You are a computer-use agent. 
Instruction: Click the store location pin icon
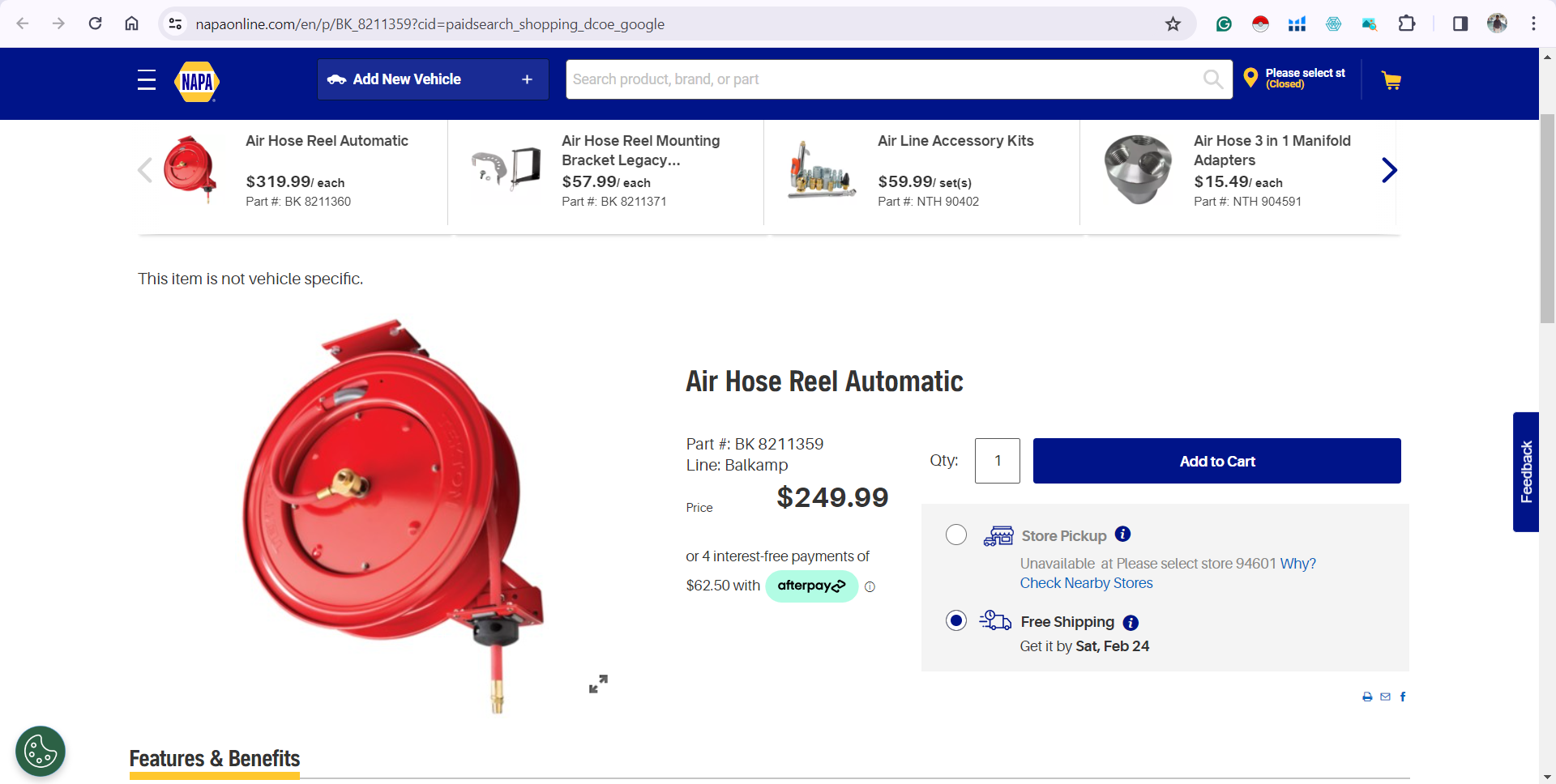pyautogui.click(x=1250, y=78)
